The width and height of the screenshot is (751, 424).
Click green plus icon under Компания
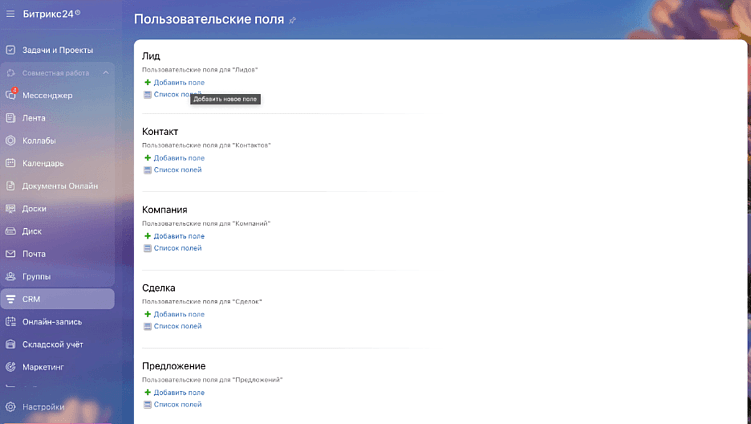[x=148, y=236]
